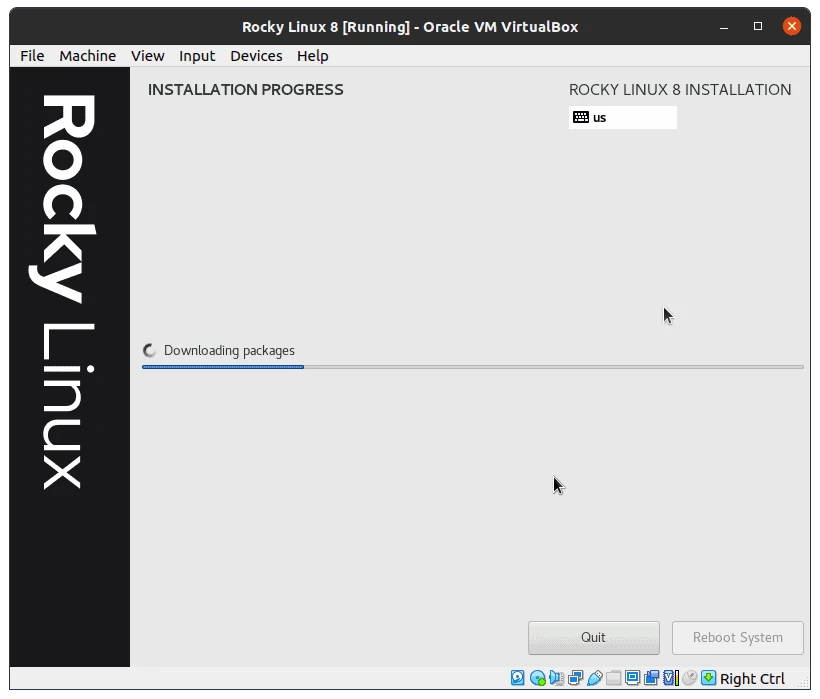Open the Input menu
The width and height of the screenshot is (820, 699).
click(197, 56)
